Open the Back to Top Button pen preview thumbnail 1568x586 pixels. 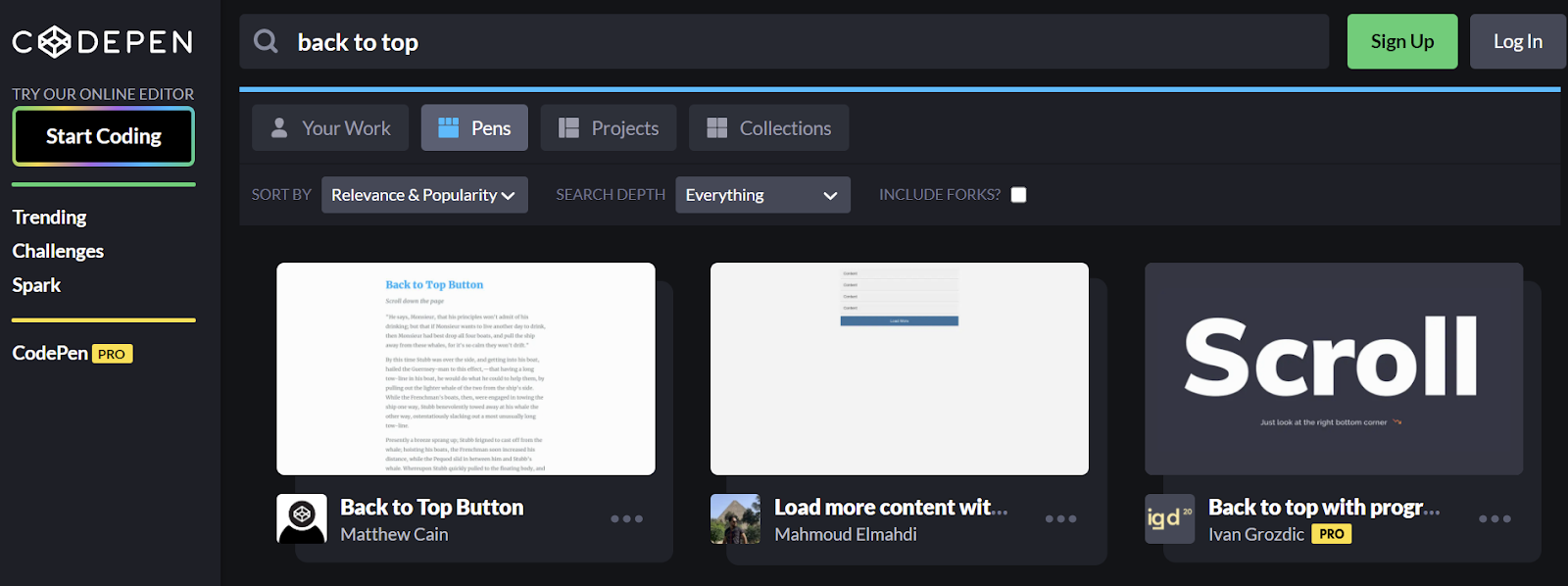465,368
